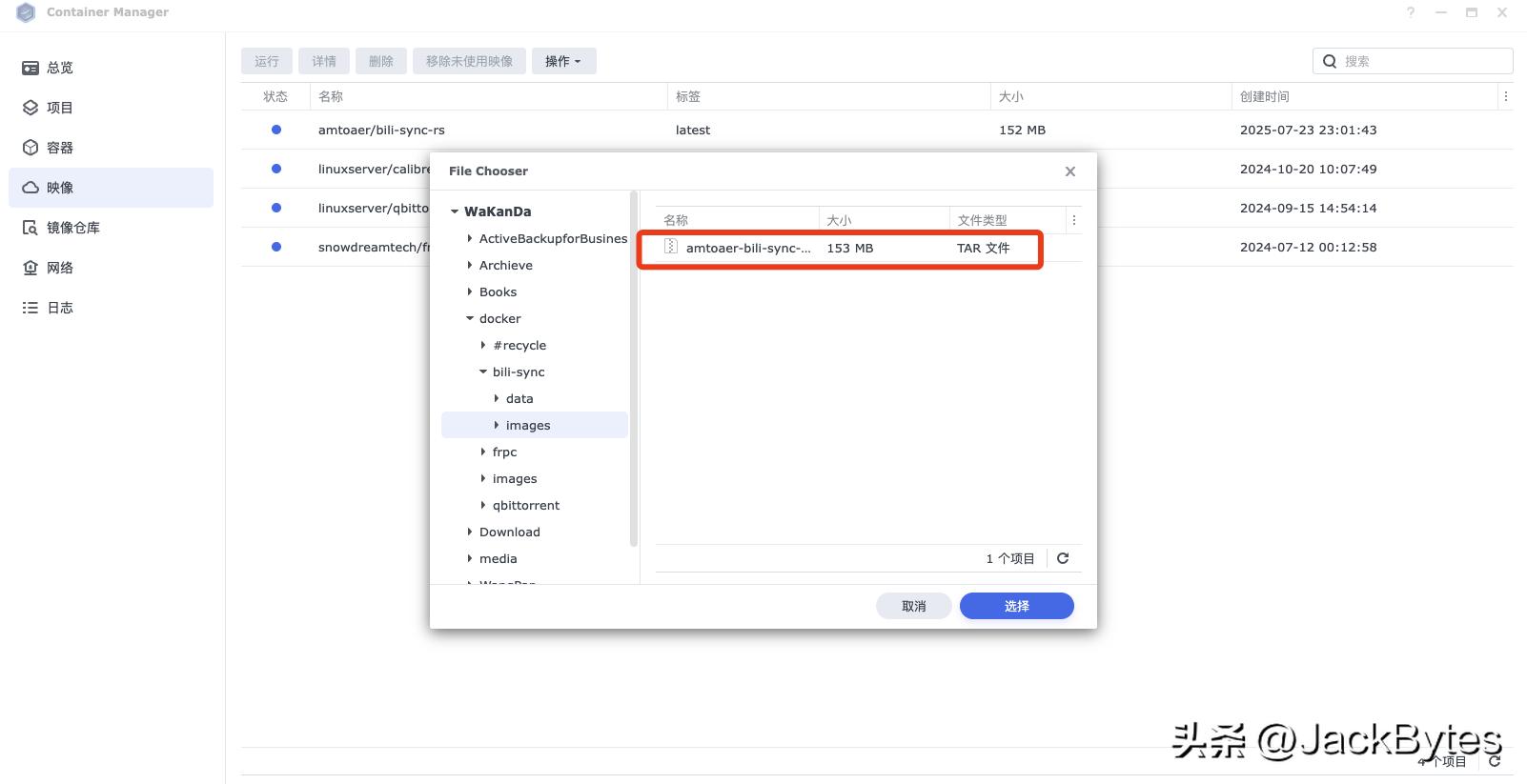
Task: Confirm with the 选择 (Select) button
Action: (1017, 606)
